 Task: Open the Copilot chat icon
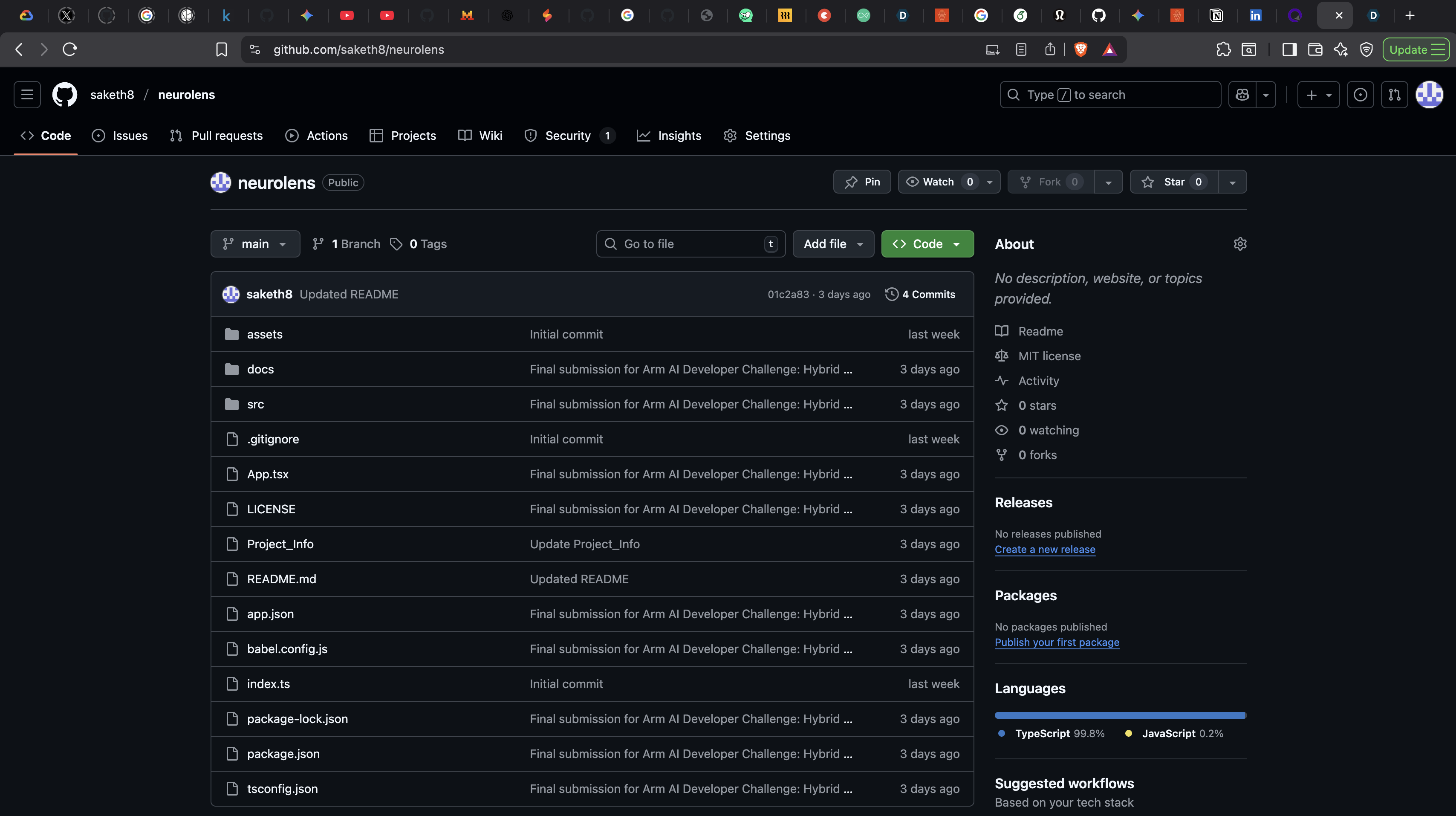tap(1242, 95)
